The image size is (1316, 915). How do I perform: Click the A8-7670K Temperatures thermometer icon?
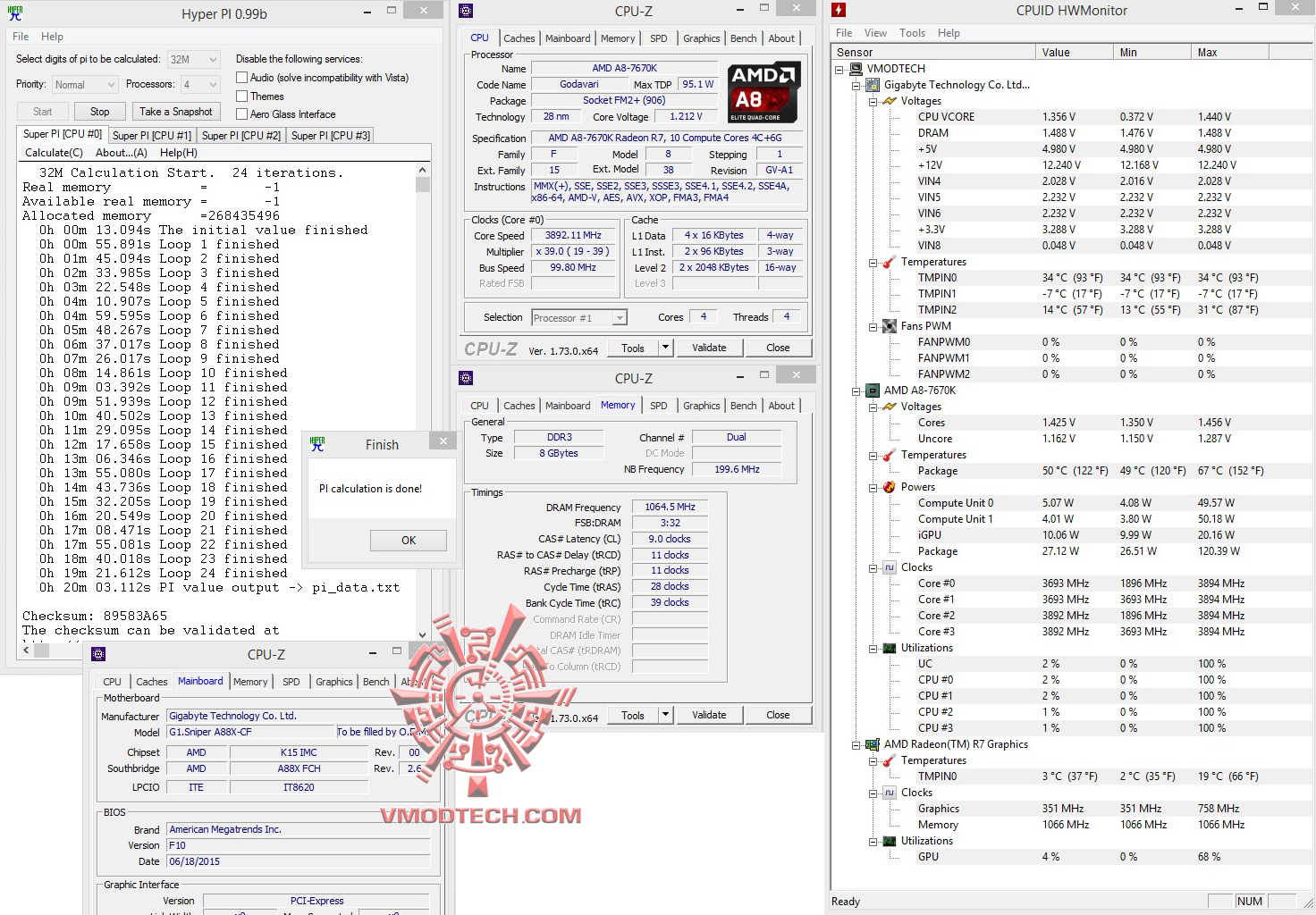[x=890, y=455]
